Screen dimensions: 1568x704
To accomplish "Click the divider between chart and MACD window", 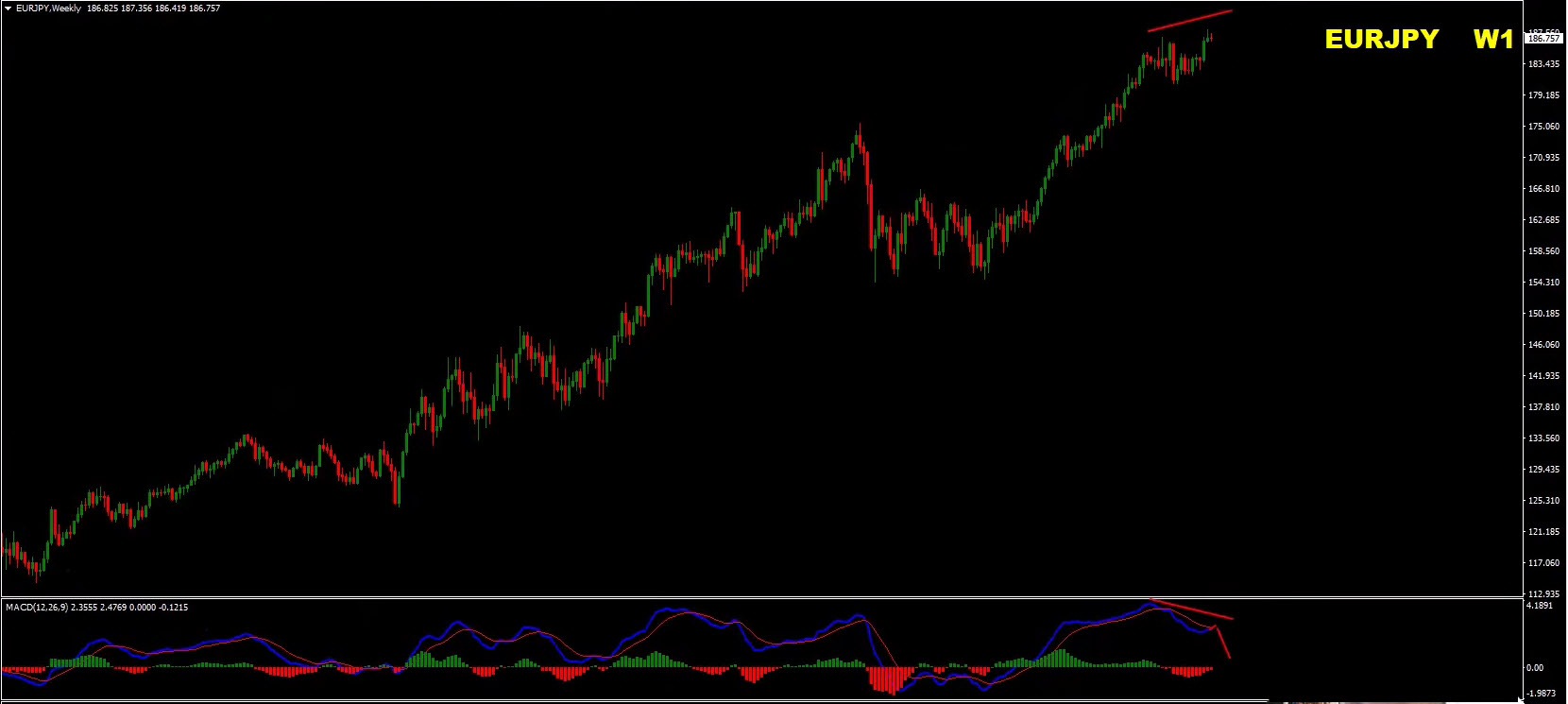I will (x=756, y=597).
